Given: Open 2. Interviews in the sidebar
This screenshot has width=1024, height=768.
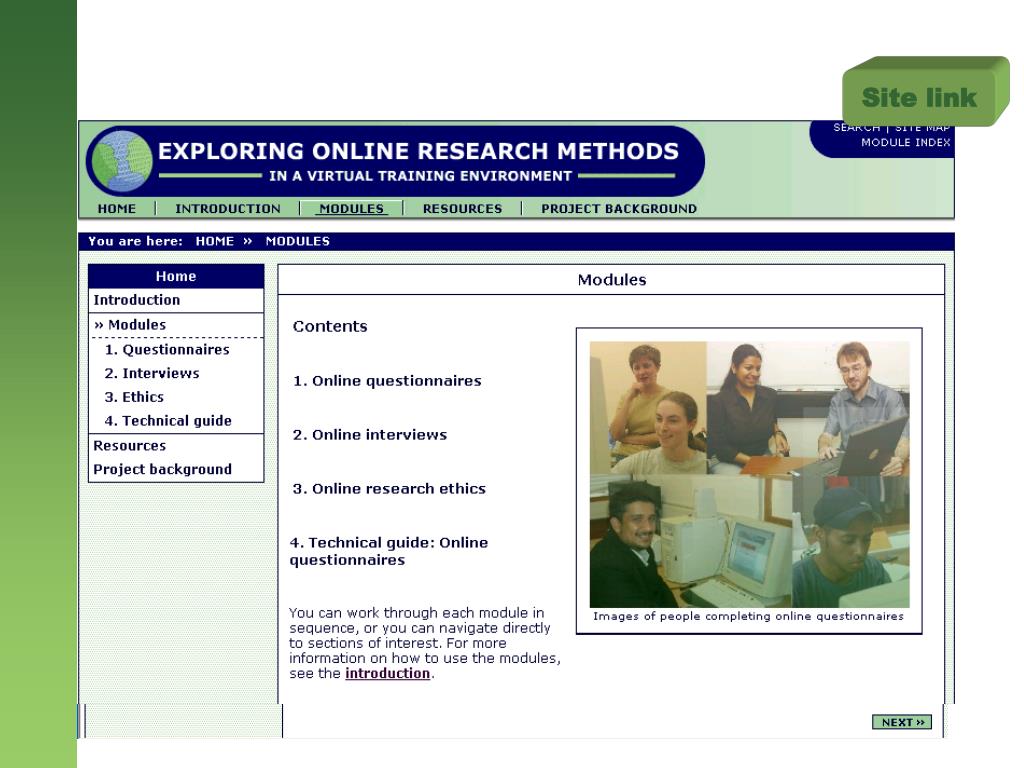Looking at the screenshot, I should 152,373.
